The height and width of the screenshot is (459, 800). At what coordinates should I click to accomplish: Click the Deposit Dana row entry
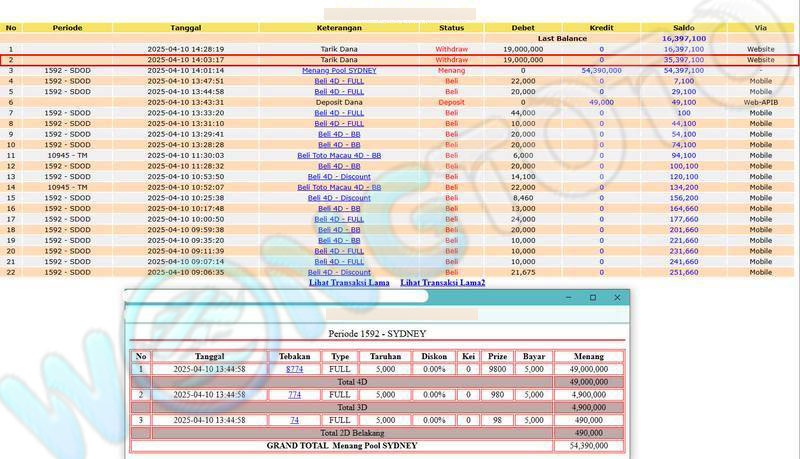point(339,102)
